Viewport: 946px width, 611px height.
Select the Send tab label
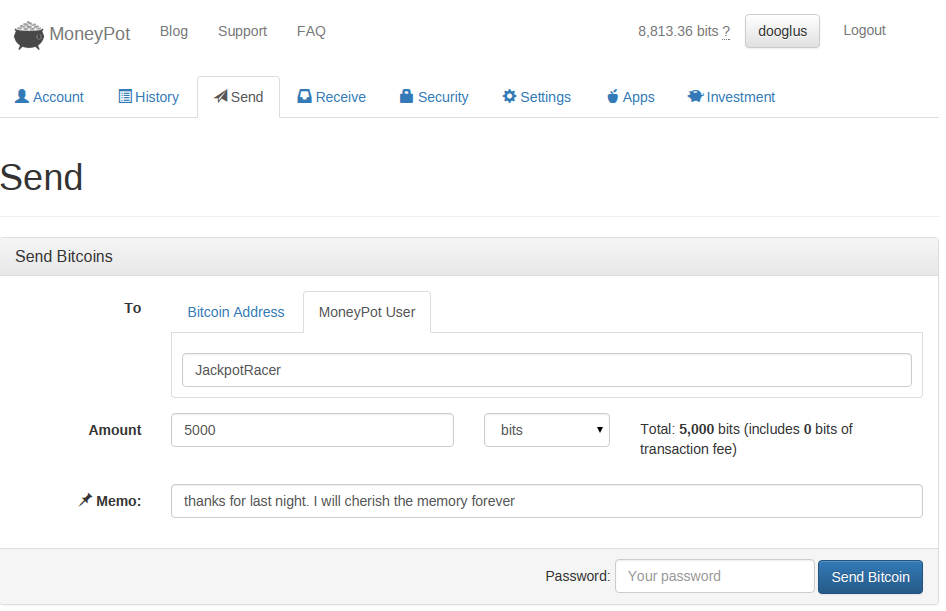pos(247,97)
